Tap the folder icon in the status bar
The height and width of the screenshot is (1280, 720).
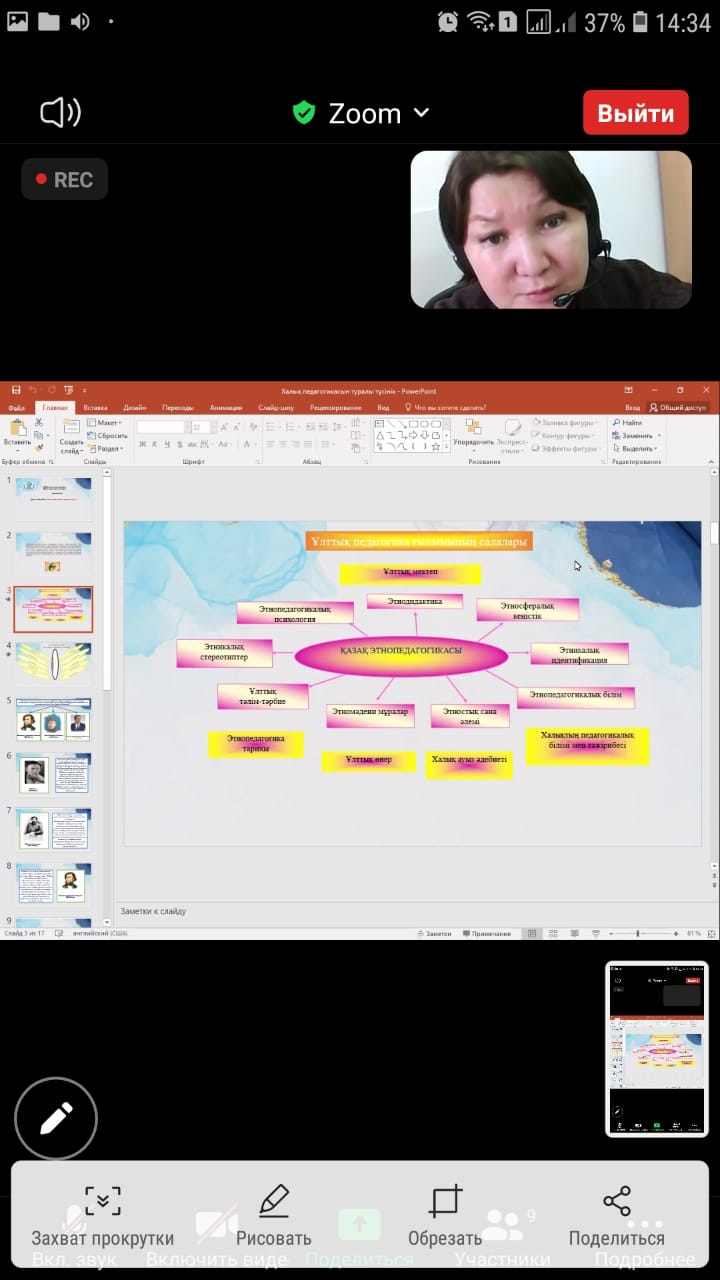[49, 21]
